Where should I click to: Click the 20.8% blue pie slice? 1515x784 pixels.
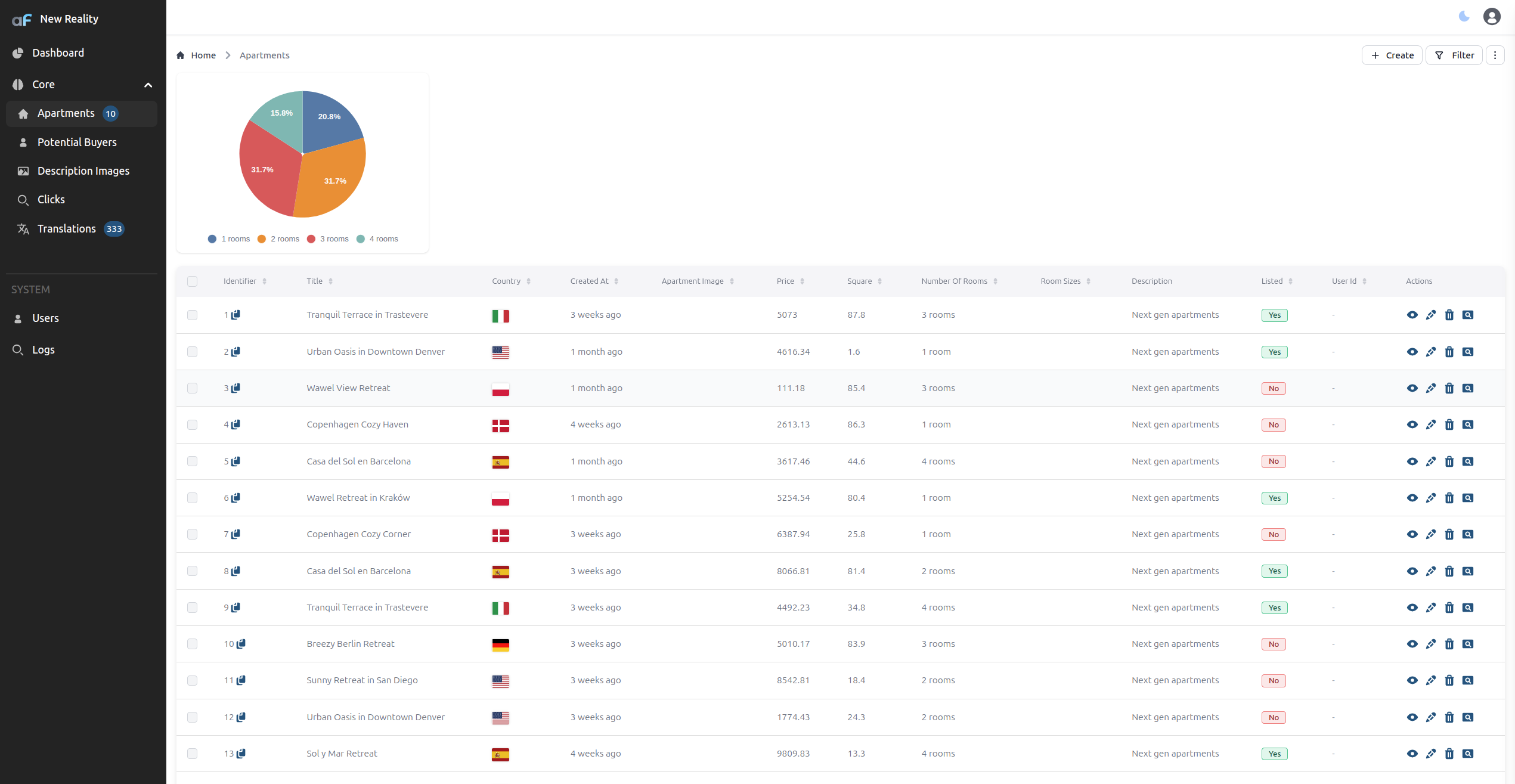[x=329, y=122]
